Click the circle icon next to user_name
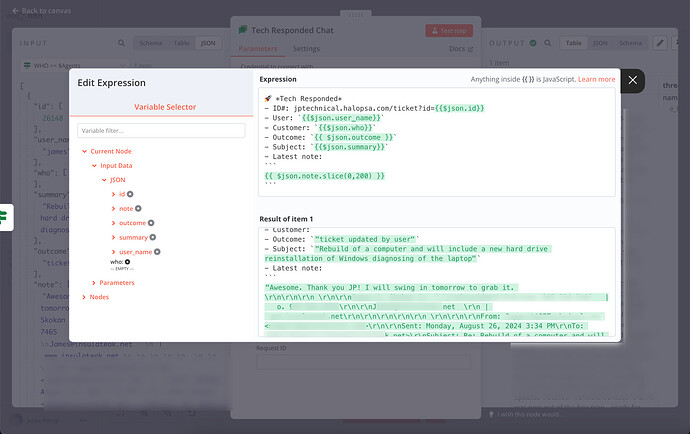Image resolution: width=690 pixels, height=434 pixels. pyautogui.click(x=157, y=252)
